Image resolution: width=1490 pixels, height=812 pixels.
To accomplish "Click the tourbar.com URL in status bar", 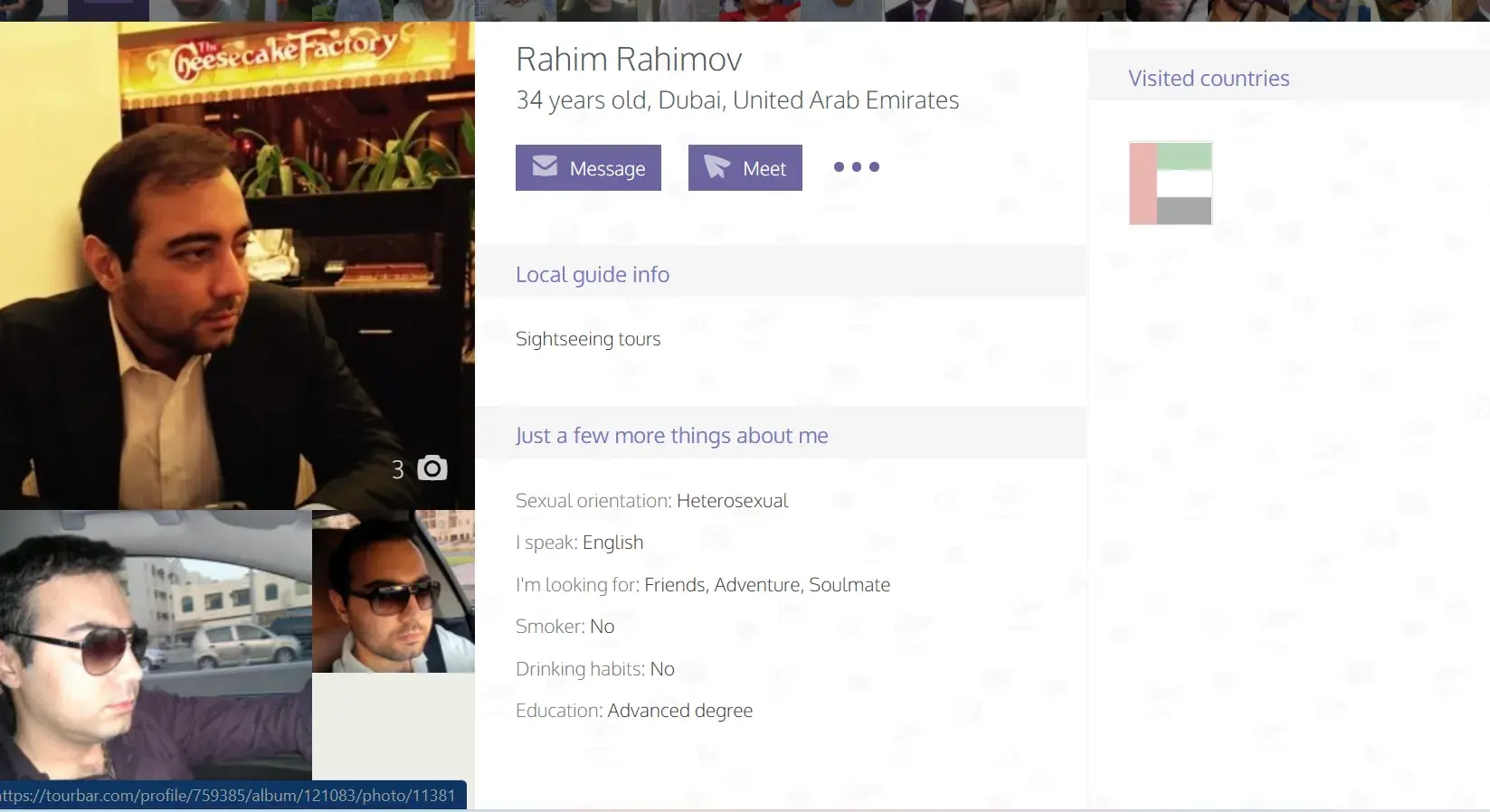I will coord(230,796).
